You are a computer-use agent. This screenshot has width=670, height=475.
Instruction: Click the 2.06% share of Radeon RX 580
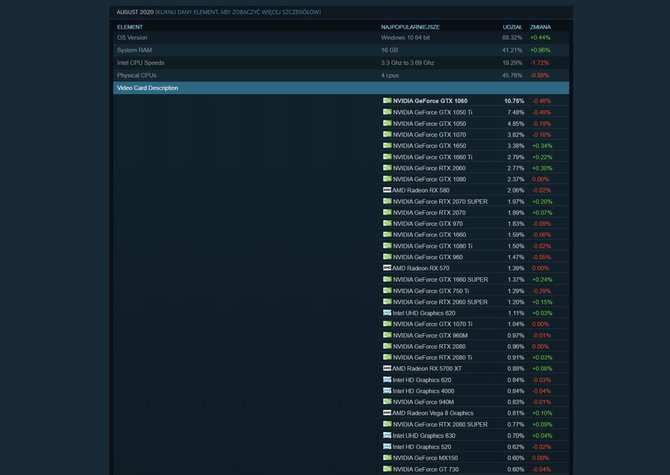click(516, 190)
